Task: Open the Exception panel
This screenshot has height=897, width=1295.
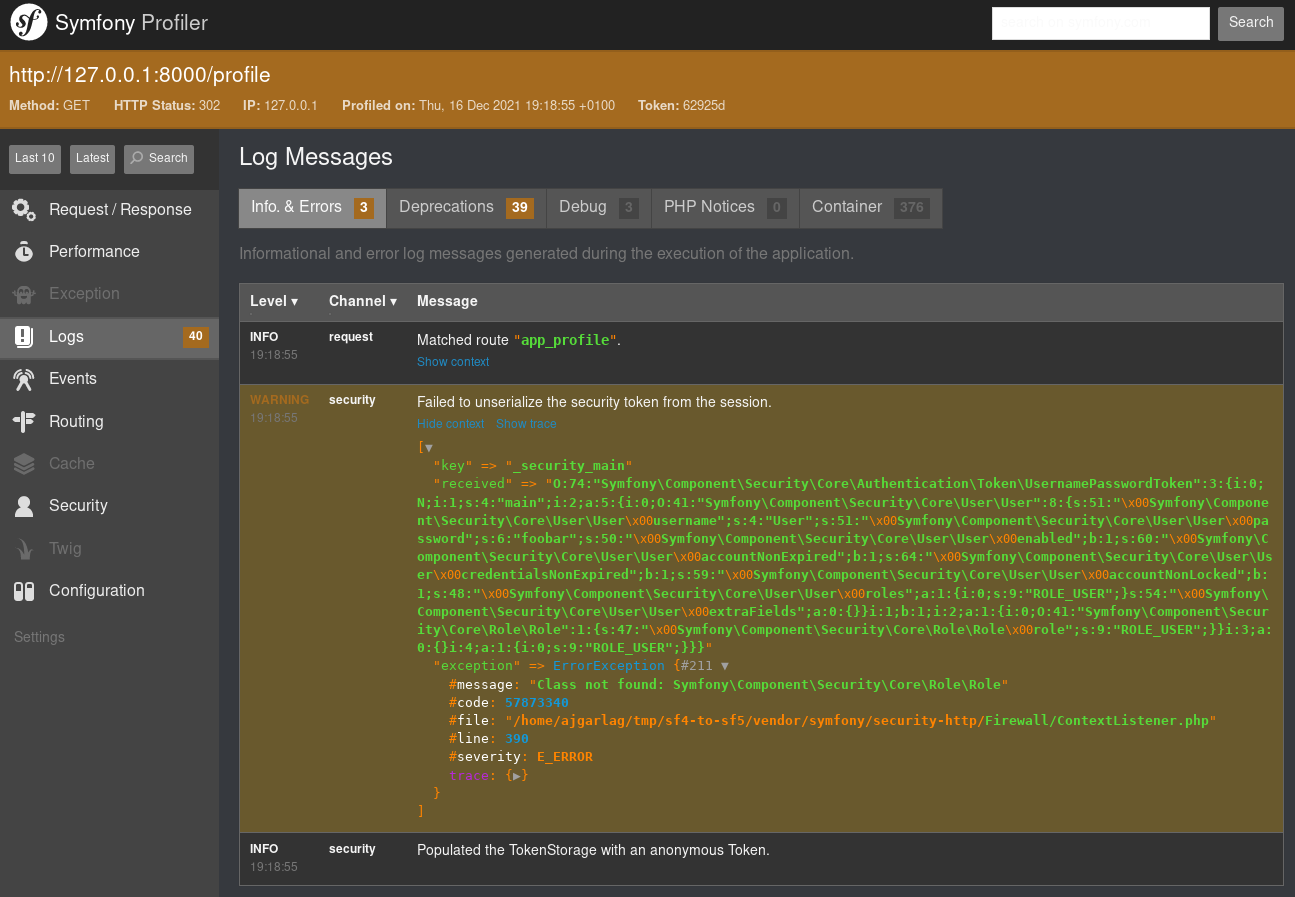Action: (x=109, y=294)
